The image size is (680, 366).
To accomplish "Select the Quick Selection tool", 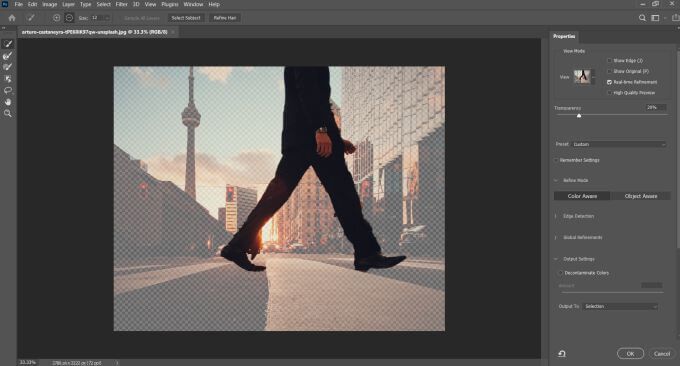I will (8, 44).
